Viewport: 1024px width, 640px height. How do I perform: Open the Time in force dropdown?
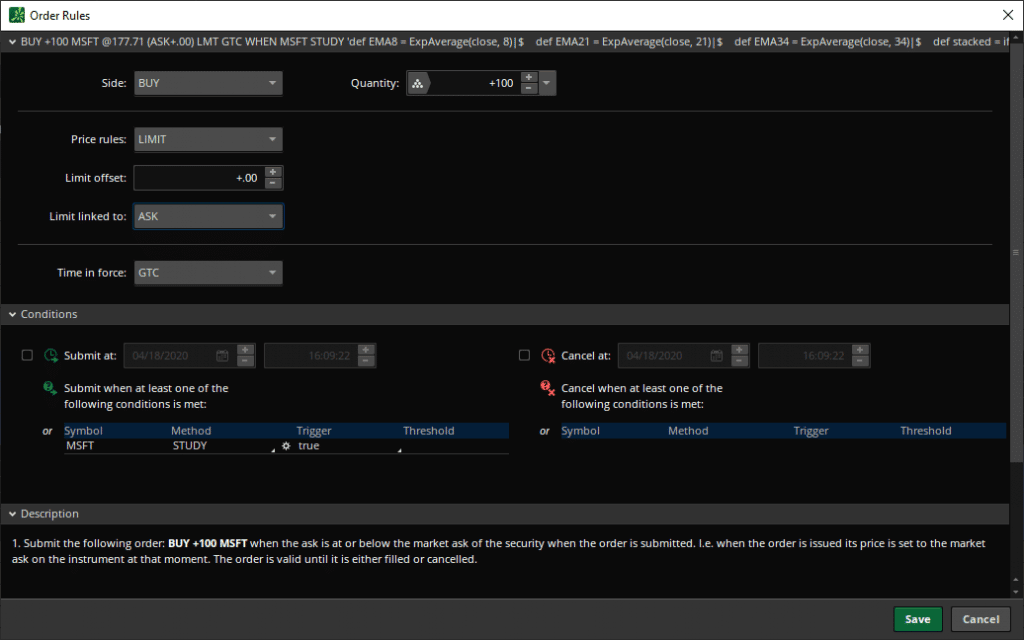[x=208, y=272]
